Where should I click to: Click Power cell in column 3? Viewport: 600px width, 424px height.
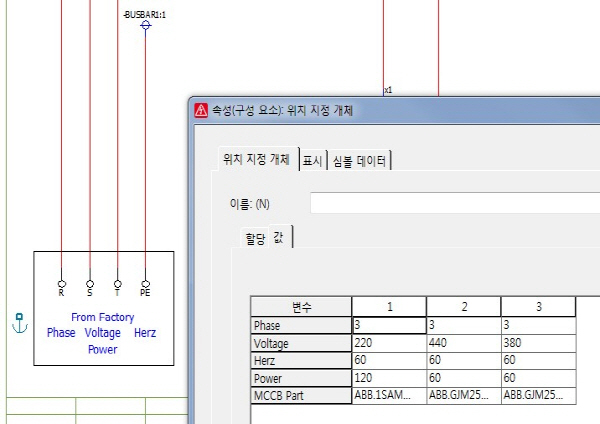coord(538,378)
